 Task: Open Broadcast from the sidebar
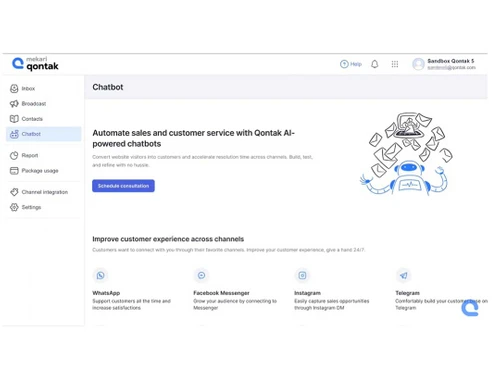click(x=43, y=104)
